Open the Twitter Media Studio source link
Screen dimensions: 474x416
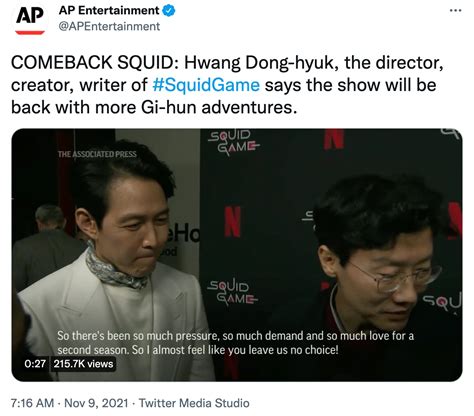(x=194, y=403)
